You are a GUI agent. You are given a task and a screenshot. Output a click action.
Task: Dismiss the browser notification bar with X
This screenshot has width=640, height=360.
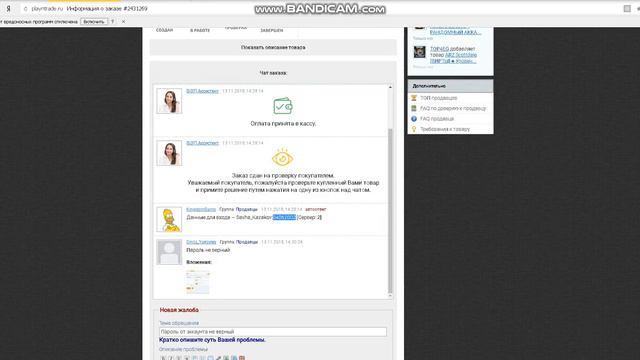tap(123, 22)
